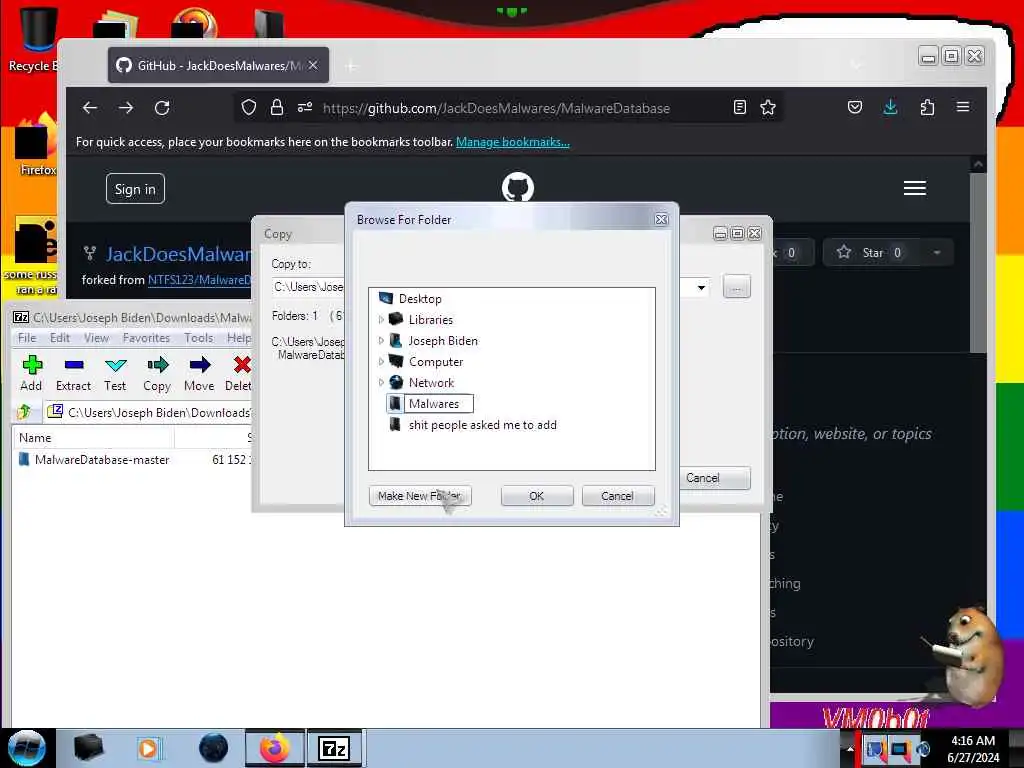Screen dimensions: 1024x768
Task: Switch to 7-Zip taskbar button
Action: click(334, 748)
